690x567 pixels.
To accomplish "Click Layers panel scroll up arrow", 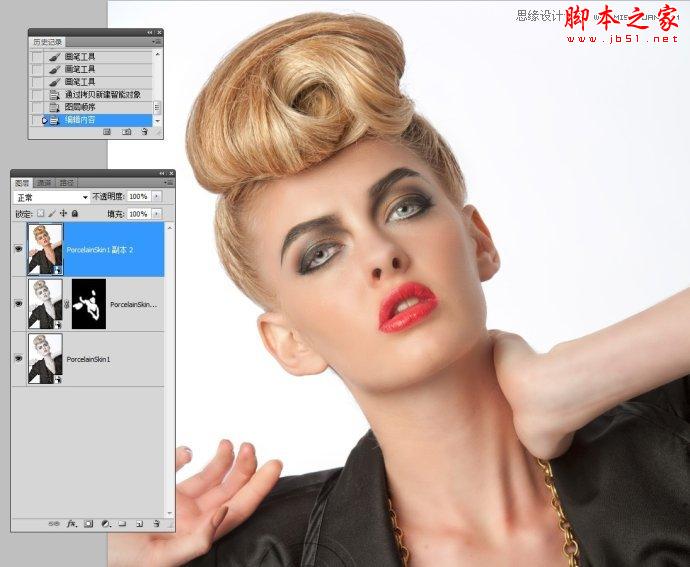I will point(169,228).
